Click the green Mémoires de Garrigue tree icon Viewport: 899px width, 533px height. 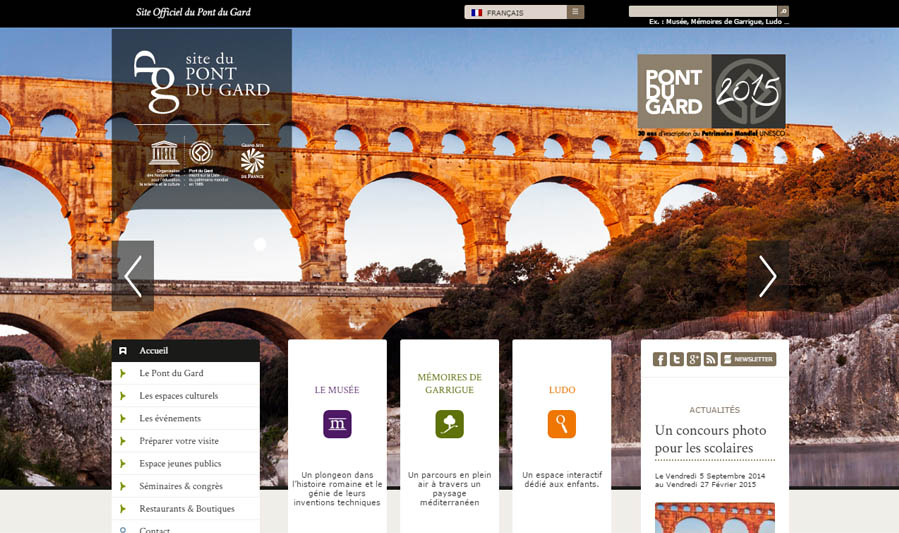point(450,424)
